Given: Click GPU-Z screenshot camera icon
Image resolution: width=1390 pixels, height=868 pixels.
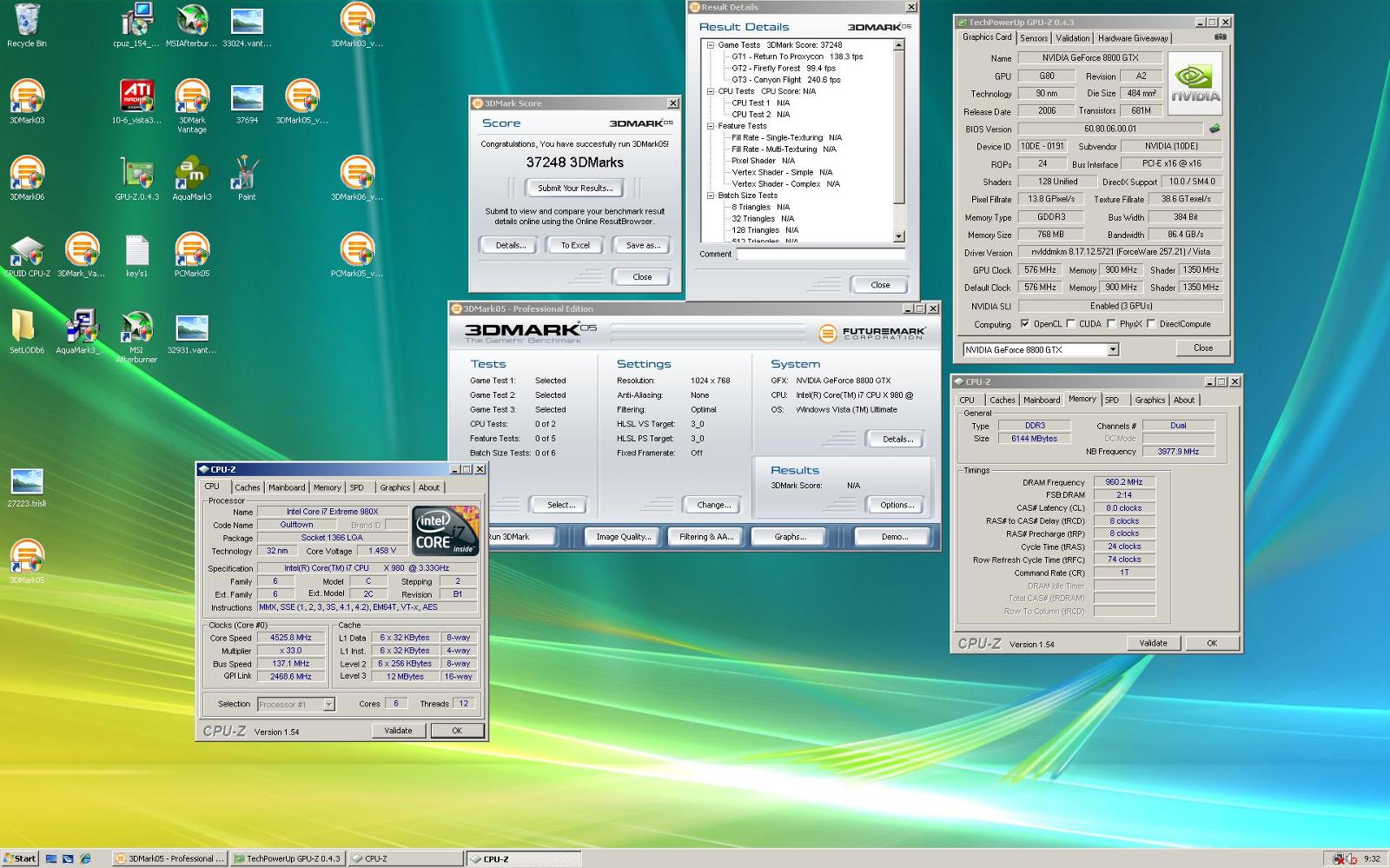Looking at the screenshot, I should pyautogui.click(x=1220, y=37).
